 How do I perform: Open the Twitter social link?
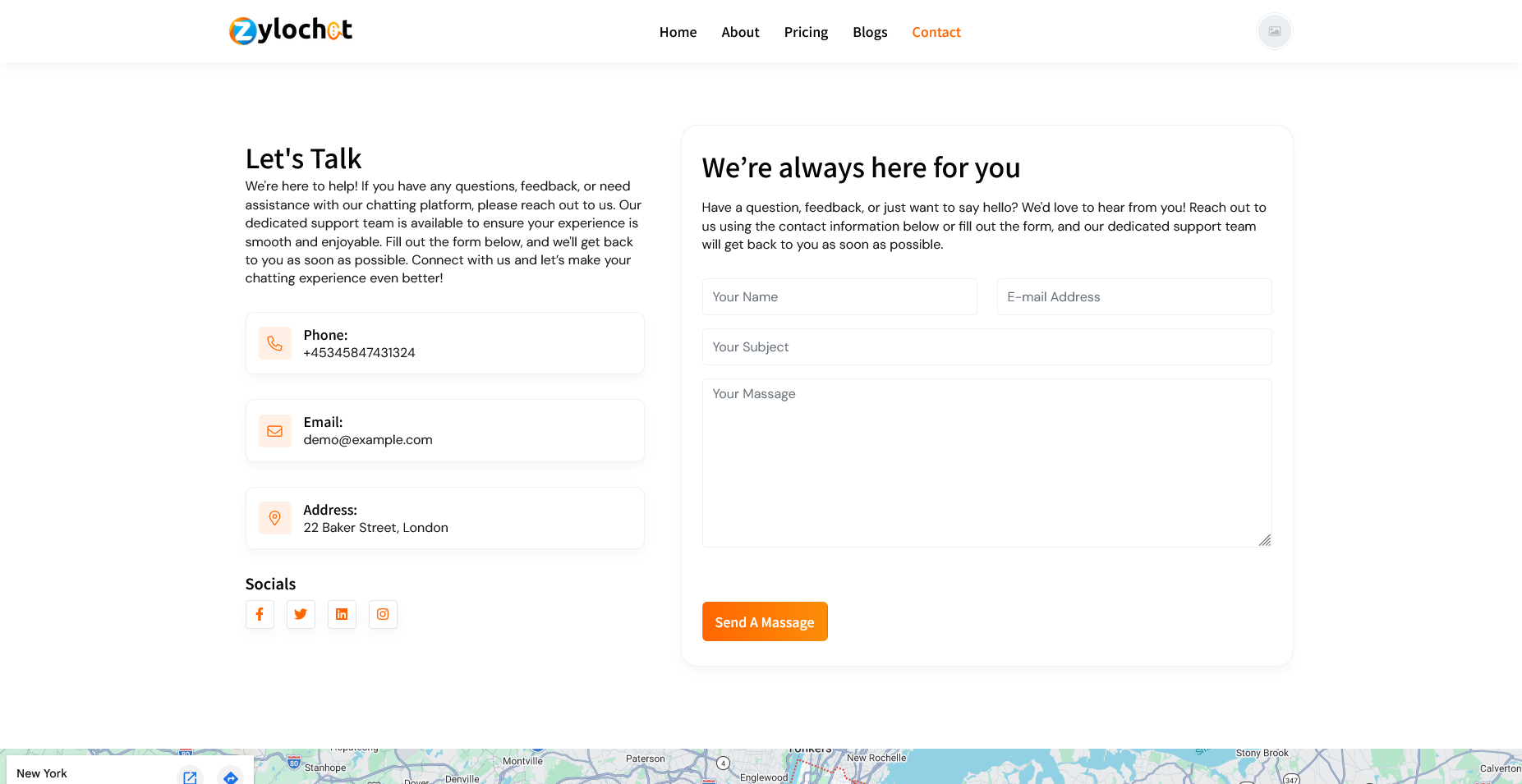point(301,614)
